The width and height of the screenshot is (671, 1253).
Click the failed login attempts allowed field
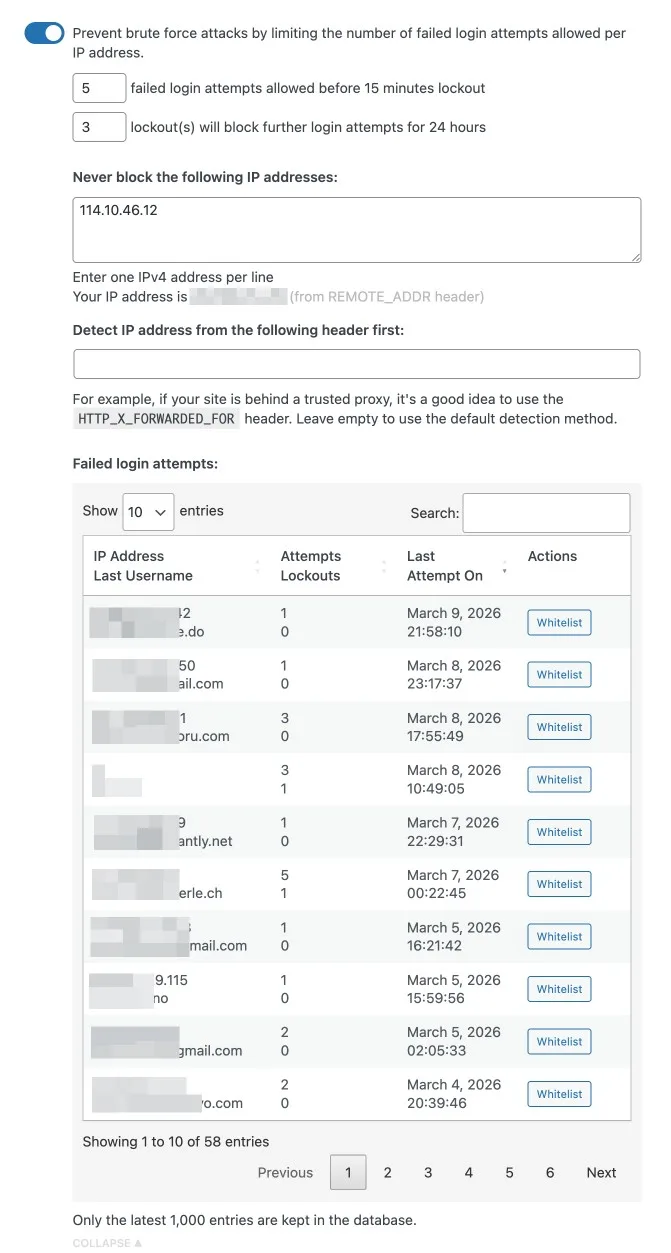tap(99, 88)
